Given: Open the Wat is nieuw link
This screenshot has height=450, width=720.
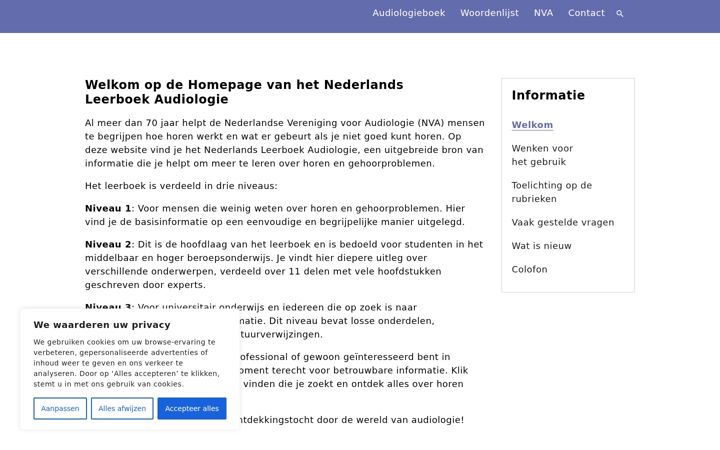Looking at the screenshot, I should pyautogui.click(x=541, y=246).
